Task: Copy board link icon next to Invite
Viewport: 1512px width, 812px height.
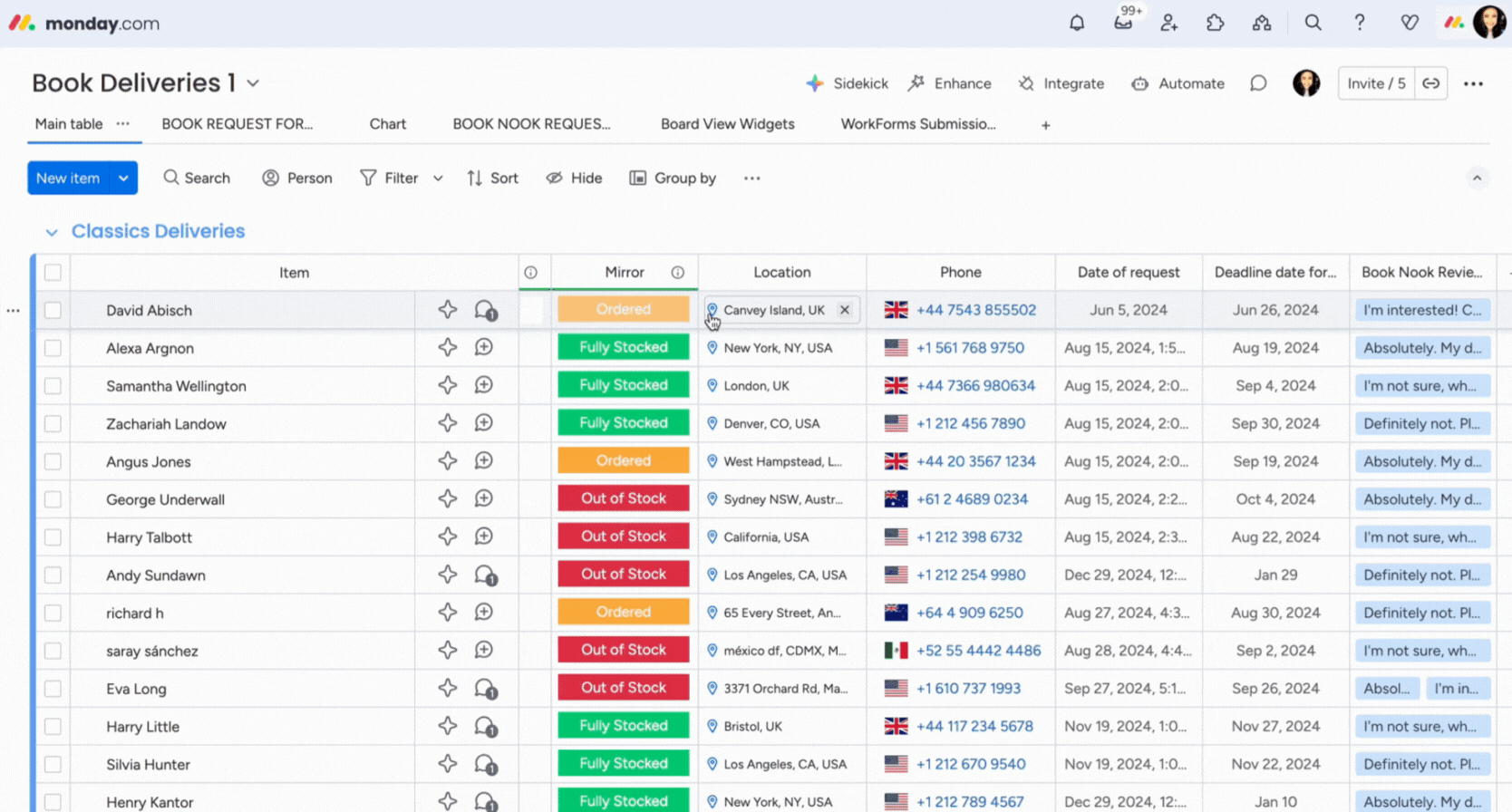Action: click(x=1431, y=83)
